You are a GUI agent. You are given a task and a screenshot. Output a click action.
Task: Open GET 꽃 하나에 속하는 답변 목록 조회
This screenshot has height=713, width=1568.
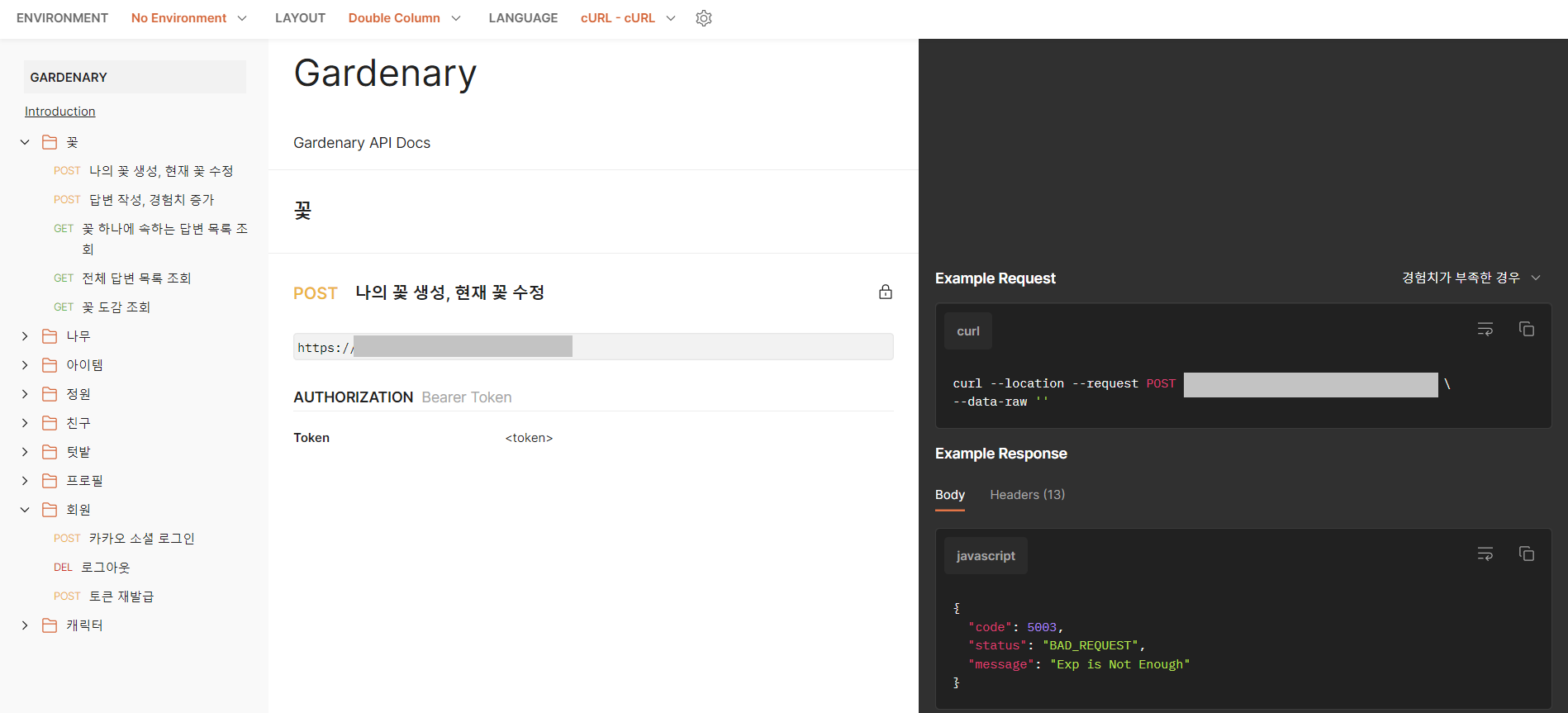[150, 239]
